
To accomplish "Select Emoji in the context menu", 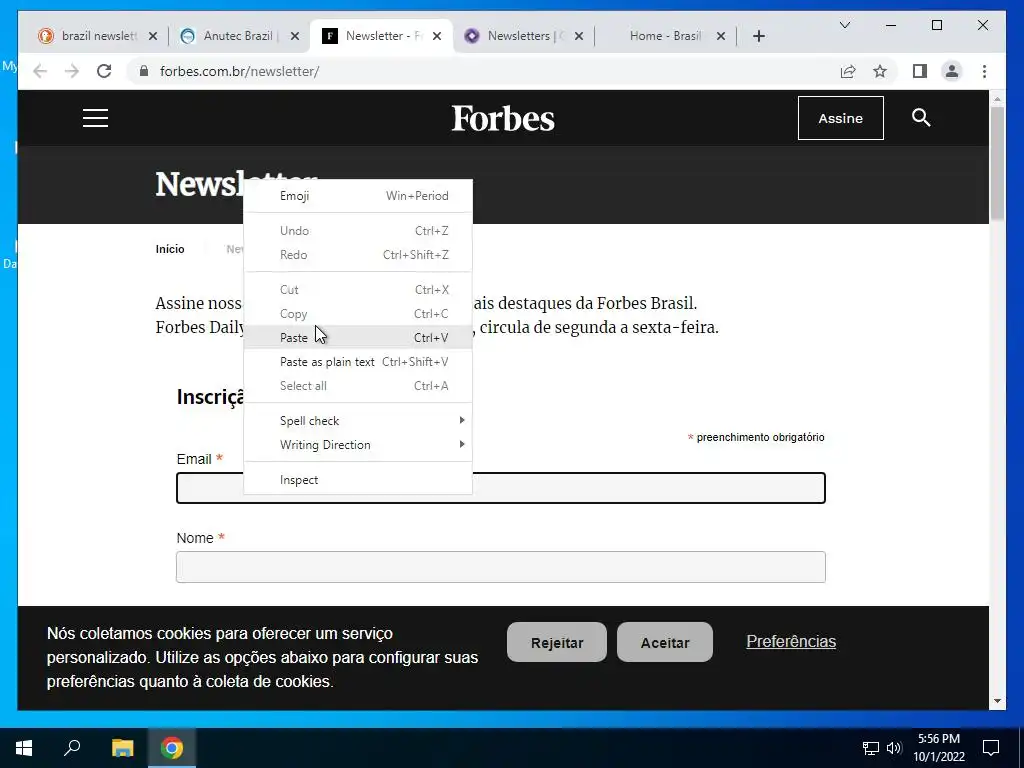I will click(358, 196).
